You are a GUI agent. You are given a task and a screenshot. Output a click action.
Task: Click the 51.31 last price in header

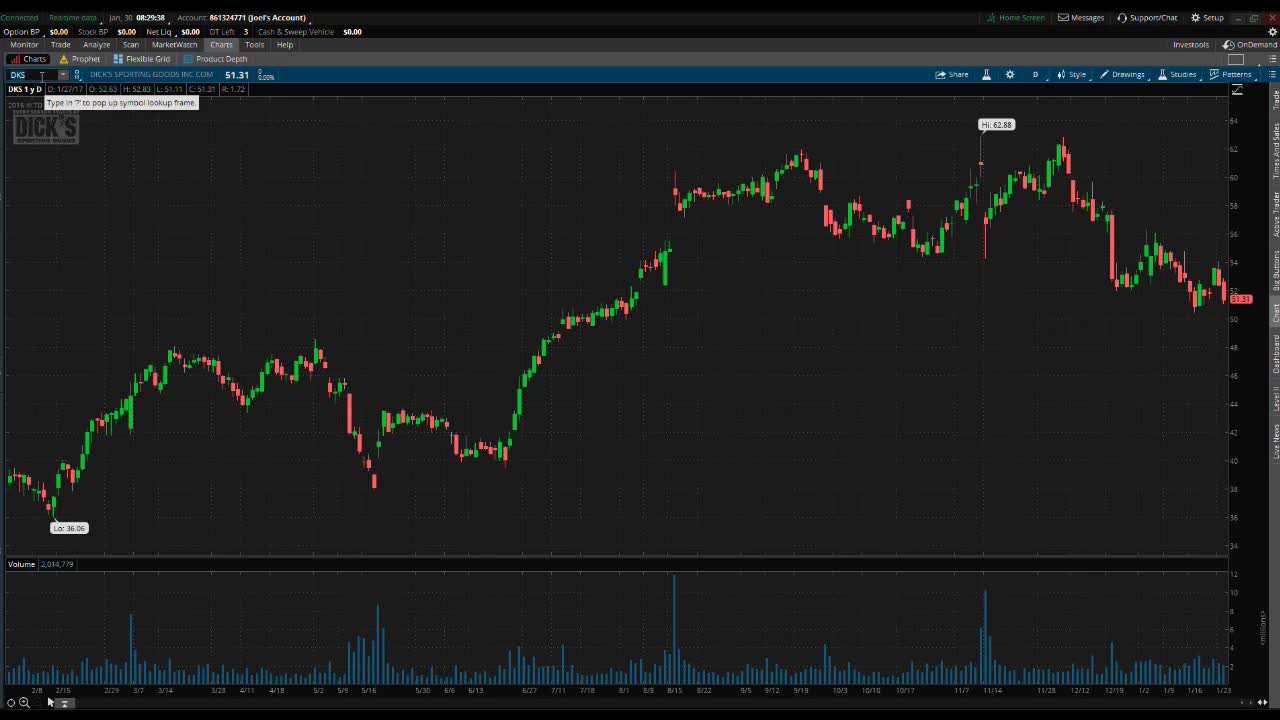point(237,75)
